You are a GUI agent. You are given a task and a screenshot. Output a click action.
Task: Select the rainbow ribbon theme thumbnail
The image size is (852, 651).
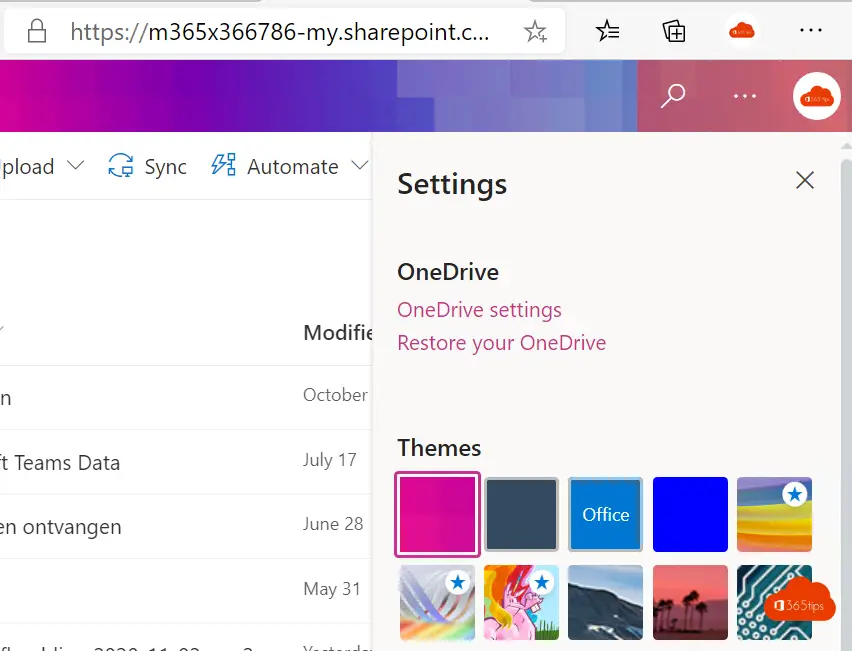pyautogui.click(x=437, y=603)
